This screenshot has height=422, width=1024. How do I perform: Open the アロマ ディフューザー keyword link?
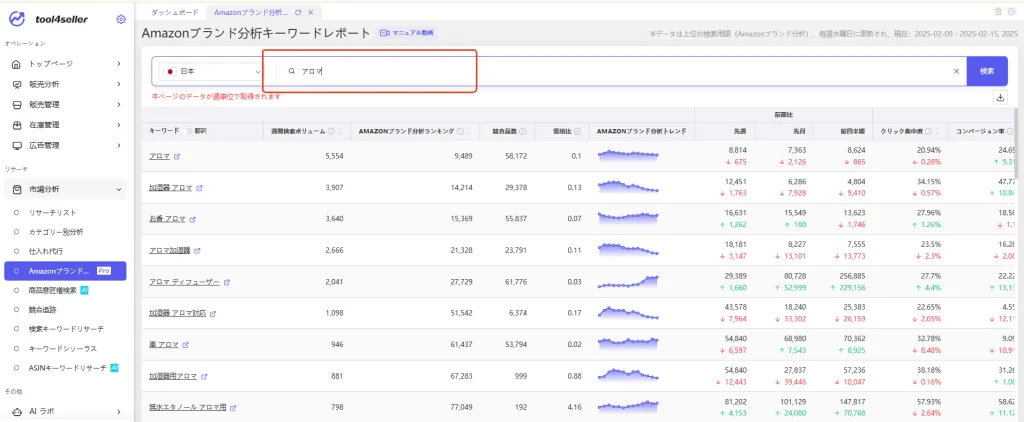pos(184,282)
